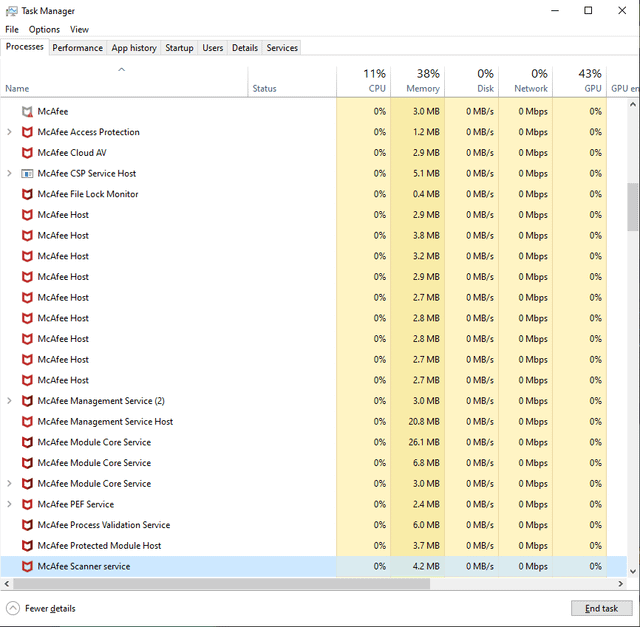Sort processes by CPU column header
This screenshot has width=640, height=627.
point(363,82)
